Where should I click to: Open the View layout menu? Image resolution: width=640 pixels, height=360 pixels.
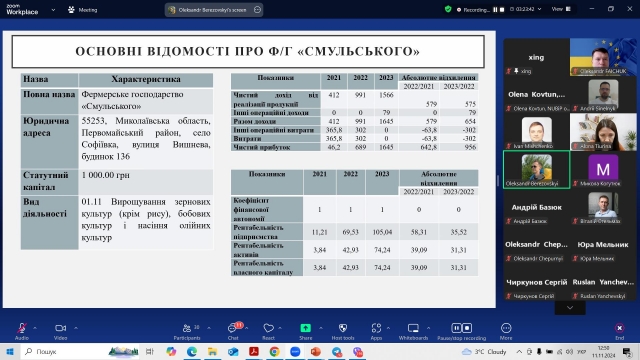coord(561,9)
